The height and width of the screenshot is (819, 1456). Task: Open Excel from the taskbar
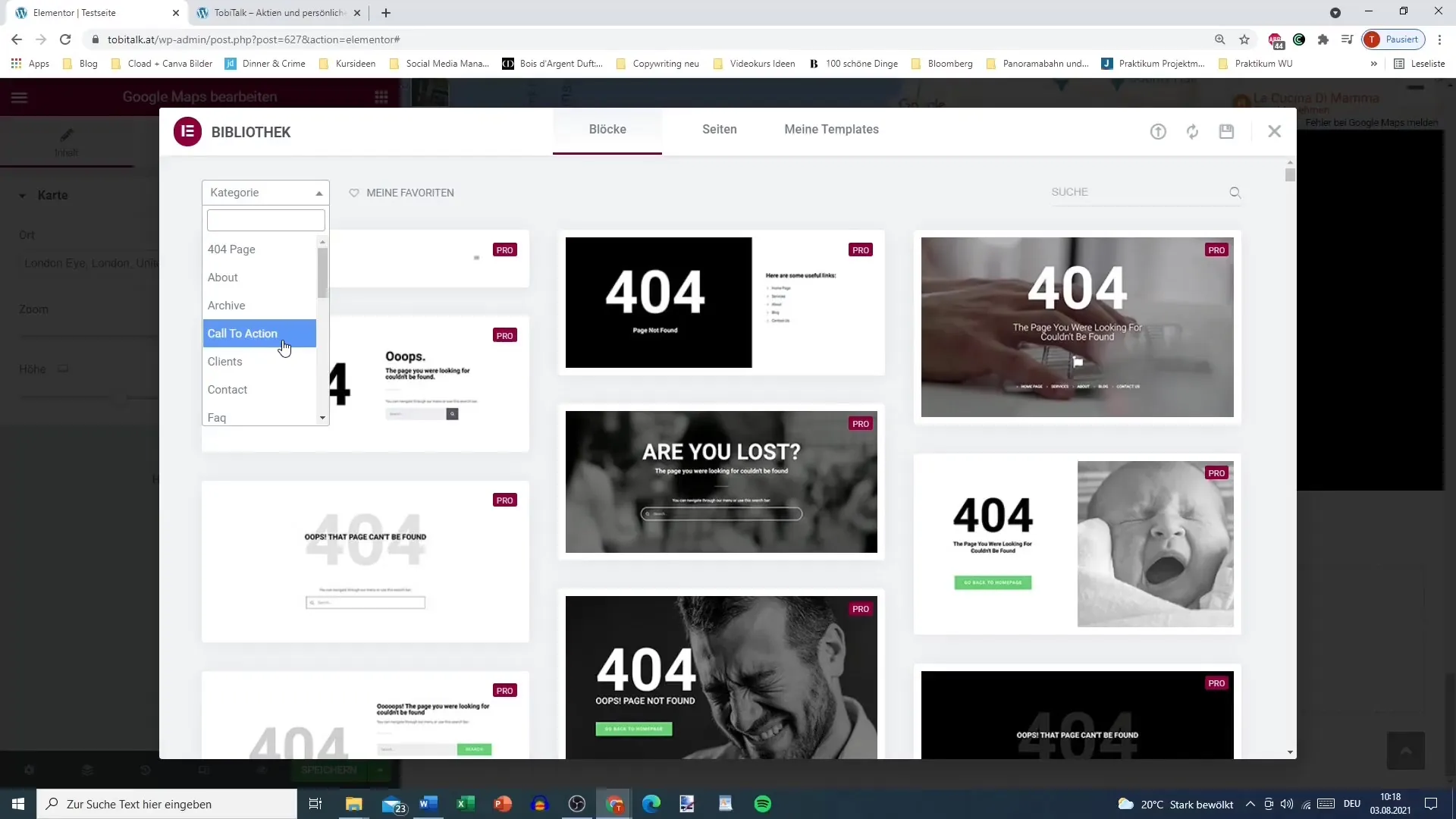point(466,804)
